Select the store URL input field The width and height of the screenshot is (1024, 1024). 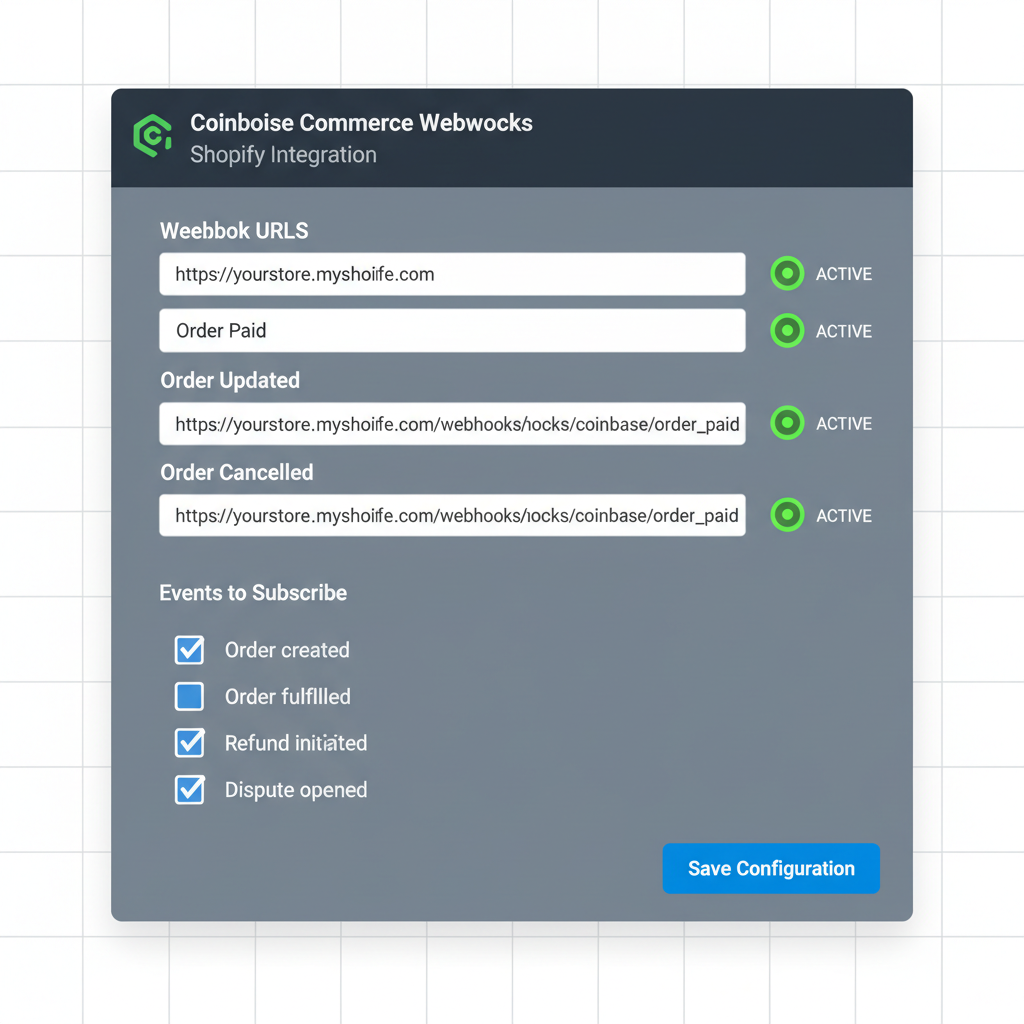point(452,273)
